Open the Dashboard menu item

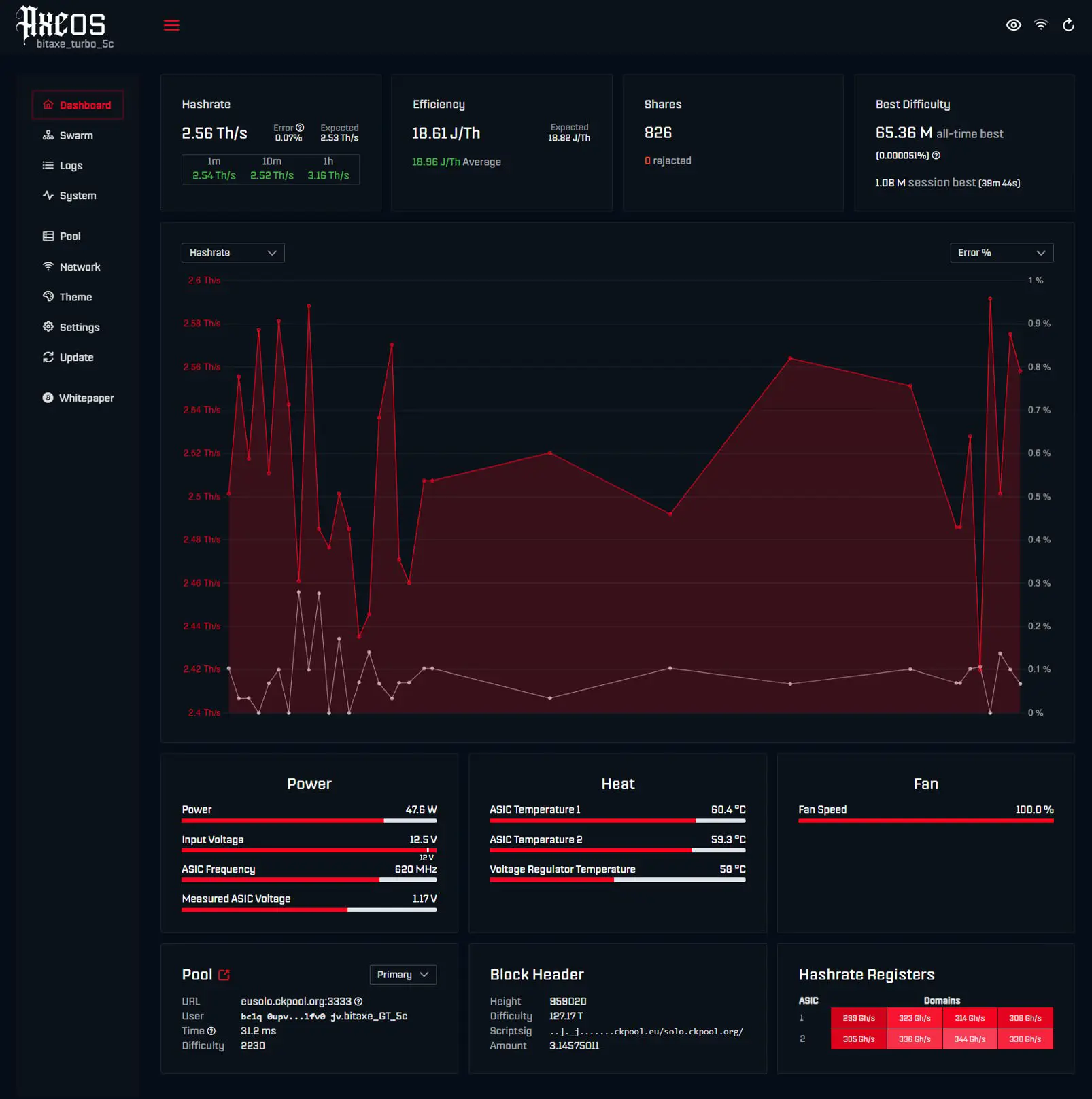78,105
